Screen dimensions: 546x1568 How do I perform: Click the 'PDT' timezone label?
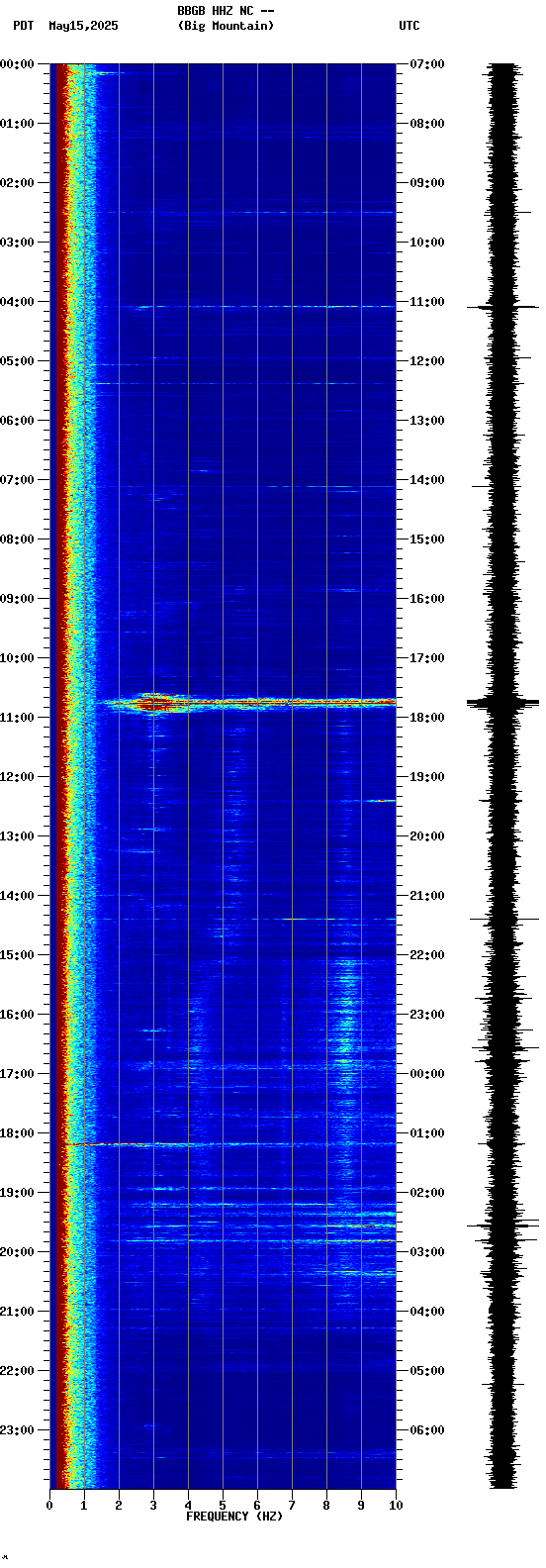[23, 26]
